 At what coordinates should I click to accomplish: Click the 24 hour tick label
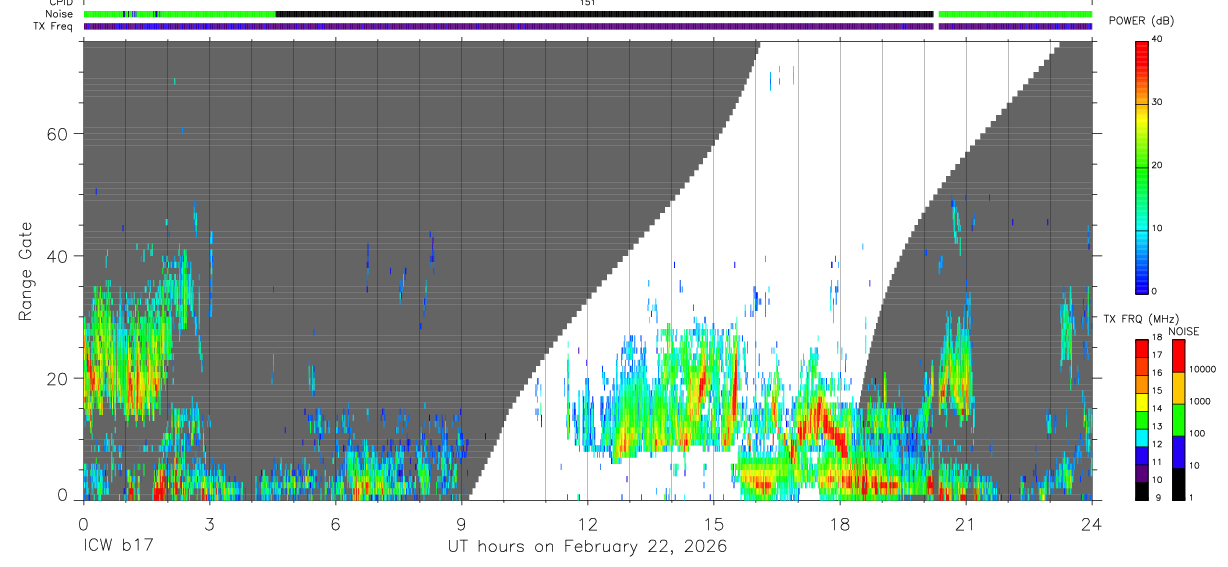1092,523
